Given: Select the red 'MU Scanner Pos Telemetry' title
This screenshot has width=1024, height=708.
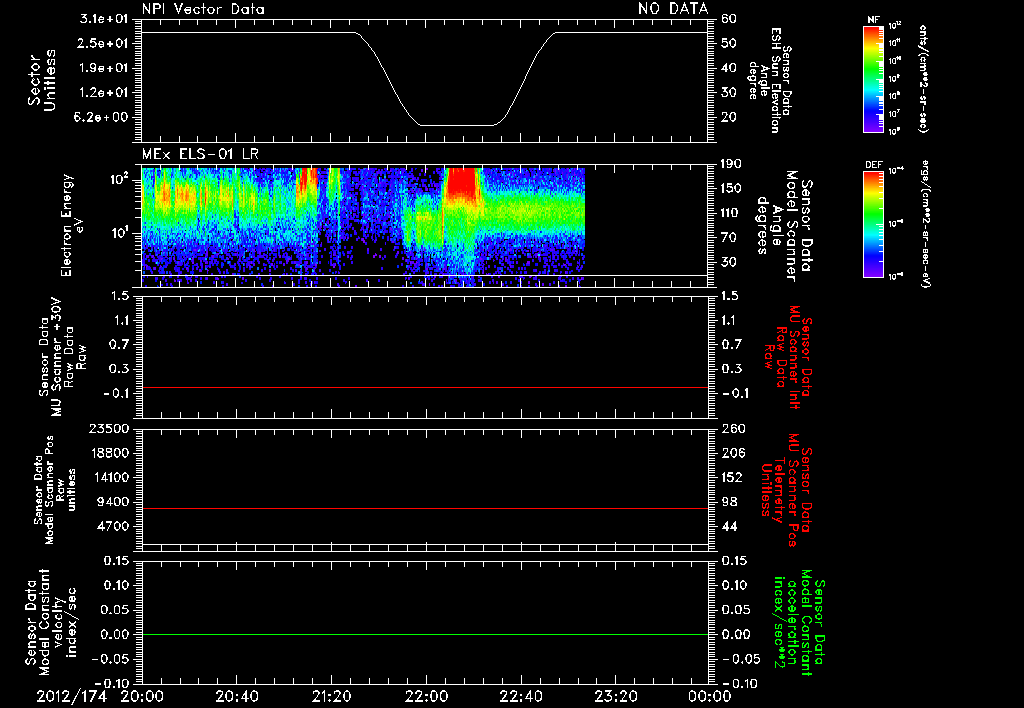Looking at the screenshot, I should pos(786,490).
